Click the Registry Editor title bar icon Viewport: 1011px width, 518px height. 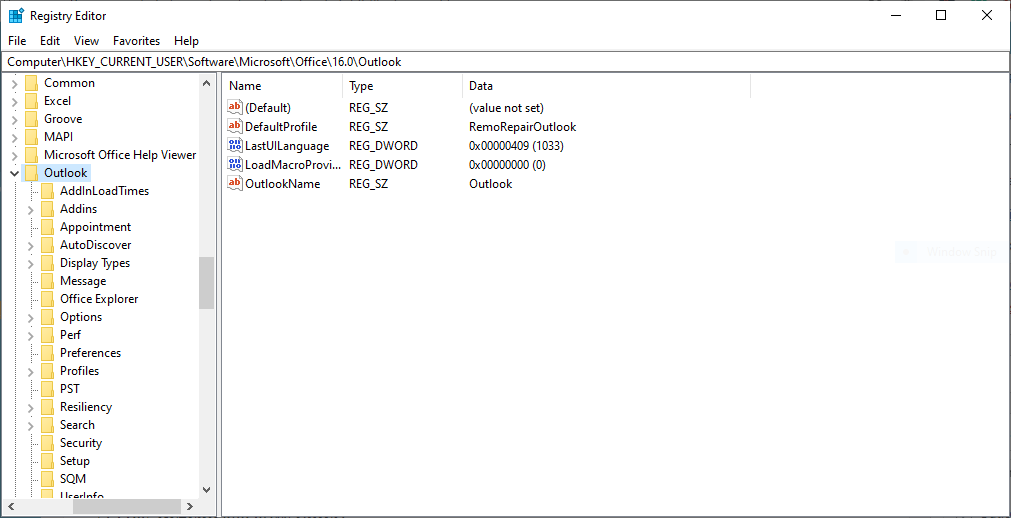coord(16,15)
